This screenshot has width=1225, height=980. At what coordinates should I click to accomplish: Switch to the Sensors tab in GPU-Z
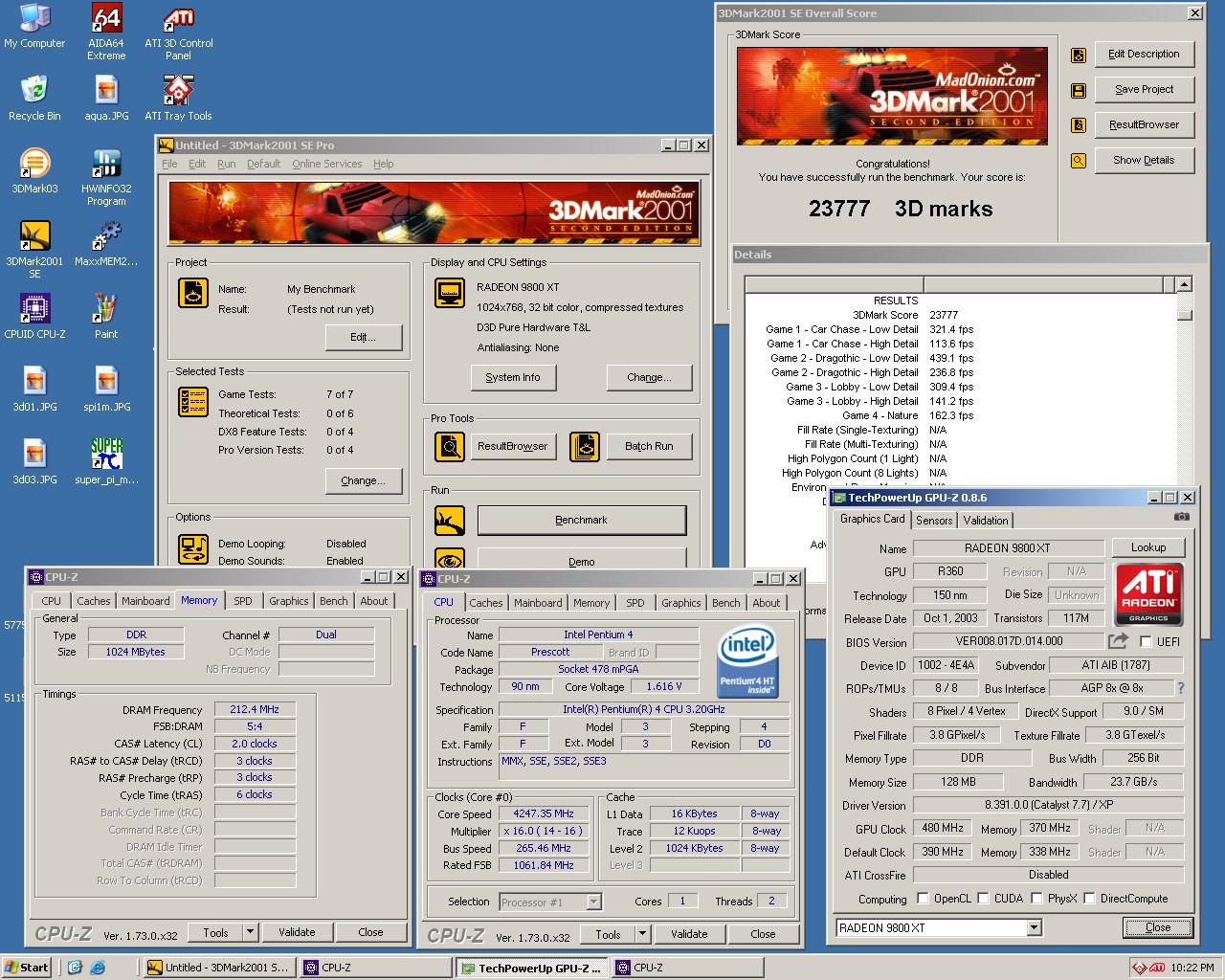tap(934, 521)
